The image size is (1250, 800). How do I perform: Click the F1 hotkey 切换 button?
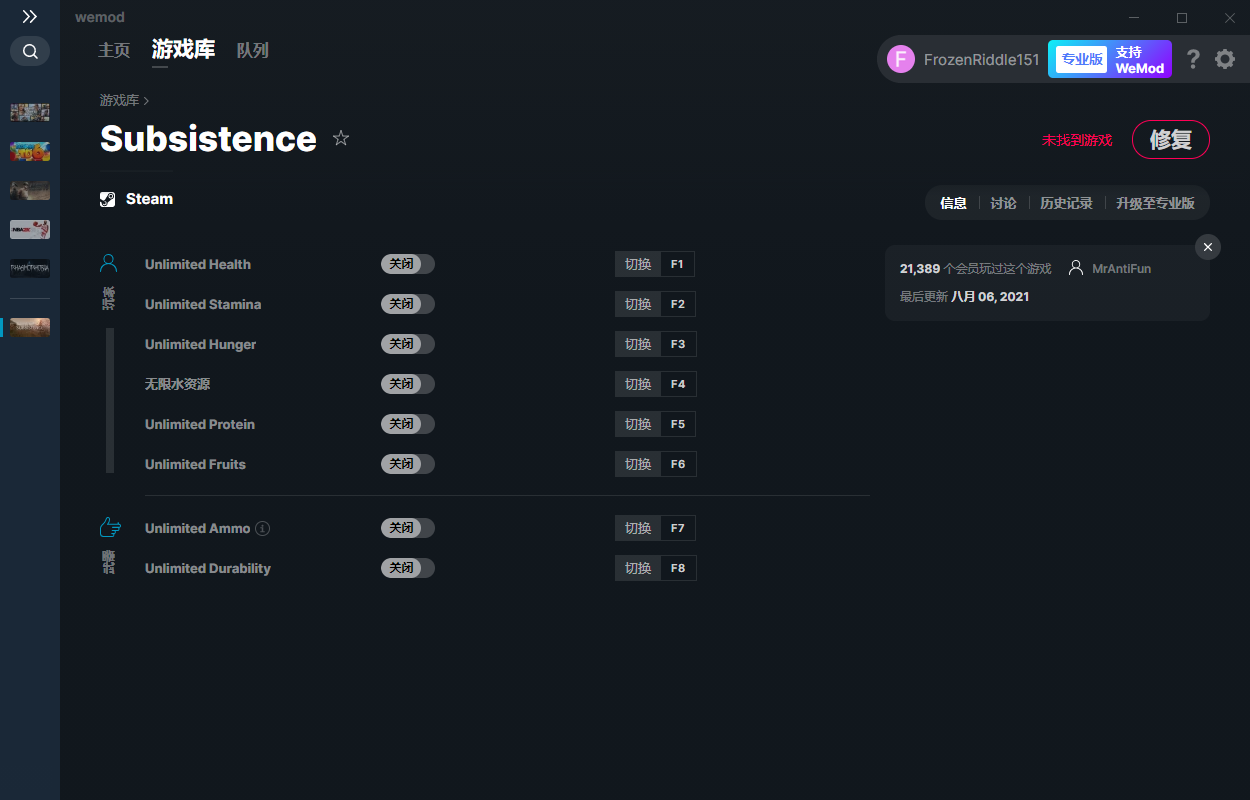tap(655, 264)
